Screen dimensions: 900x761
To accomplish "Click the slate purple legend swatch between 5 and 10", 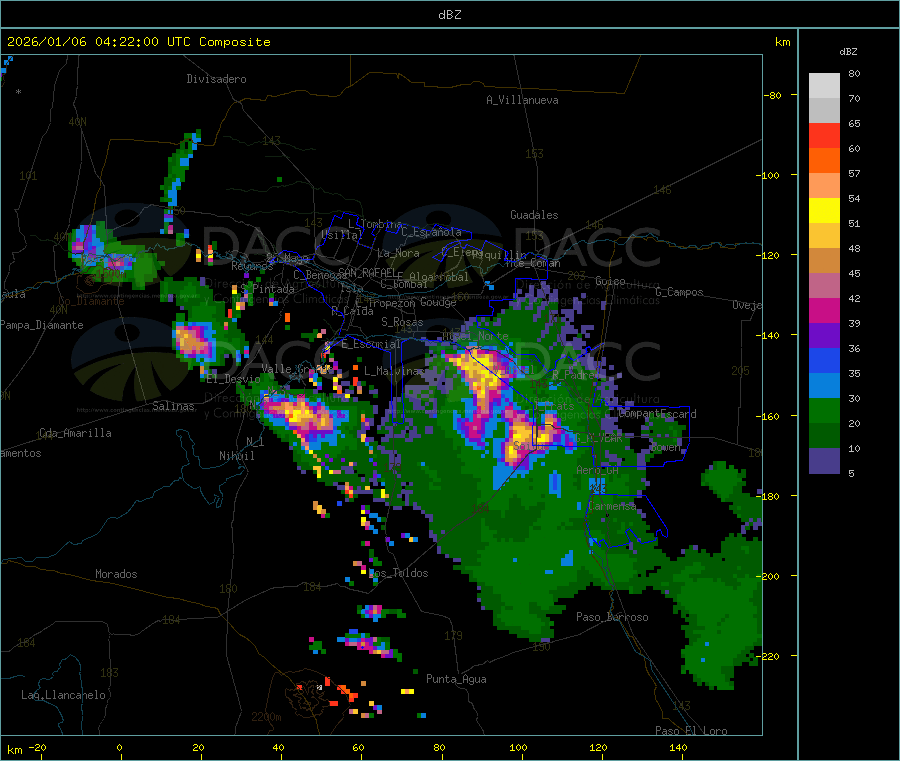I will tap(824, 461).
